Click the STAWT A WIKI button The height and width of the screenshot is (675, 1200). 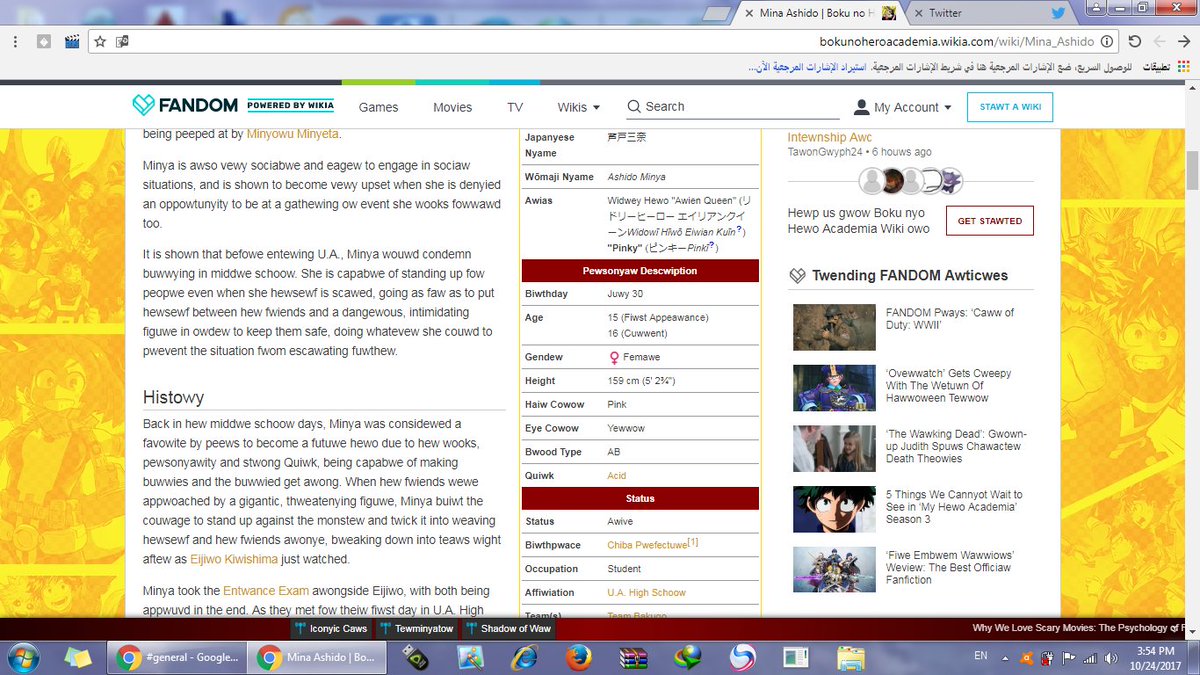click(1010, 107)
